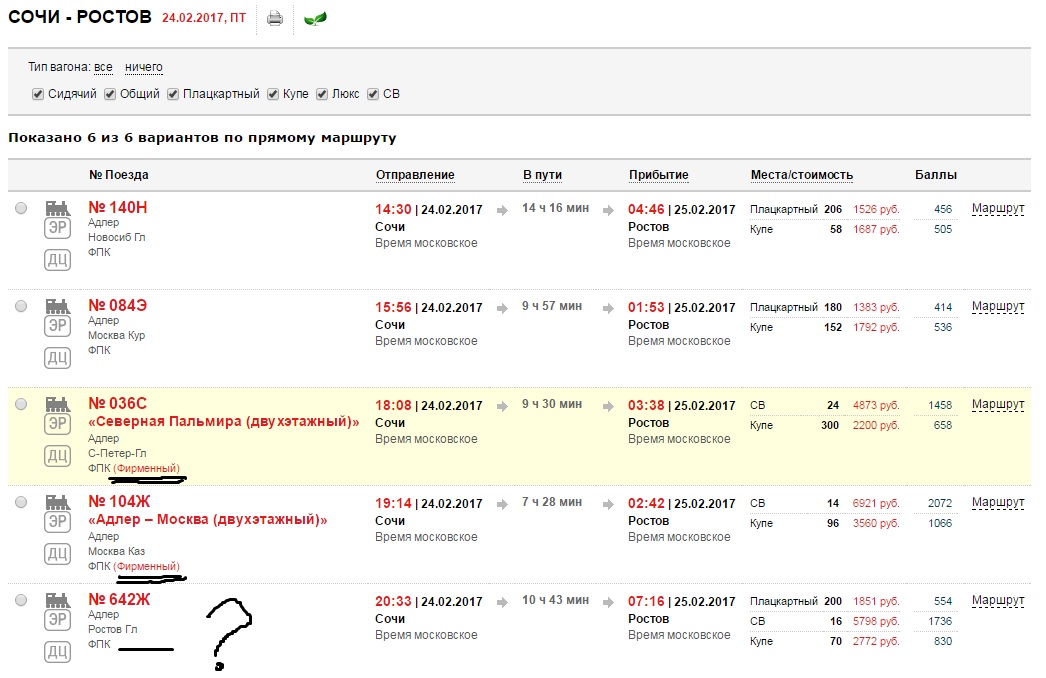Click 'все' to select all wagon types

103,67
